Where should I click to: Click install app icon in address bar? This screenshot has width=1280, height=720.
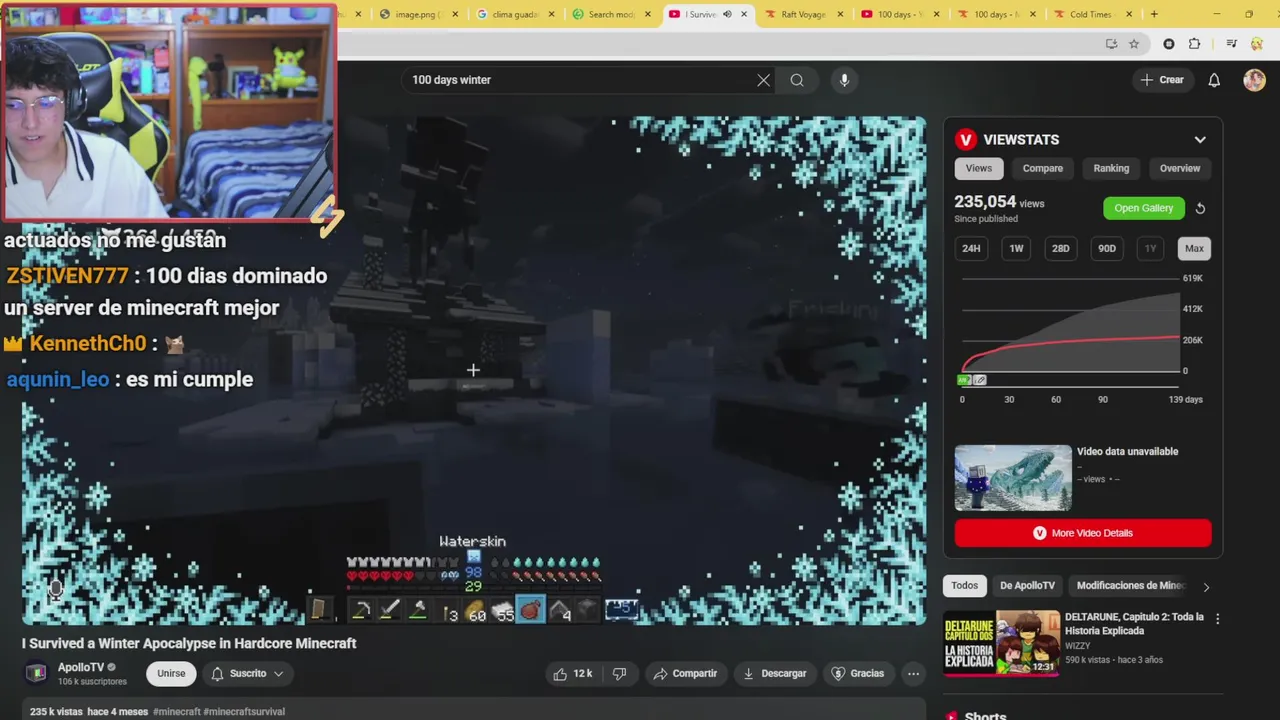pos(1111,44)
